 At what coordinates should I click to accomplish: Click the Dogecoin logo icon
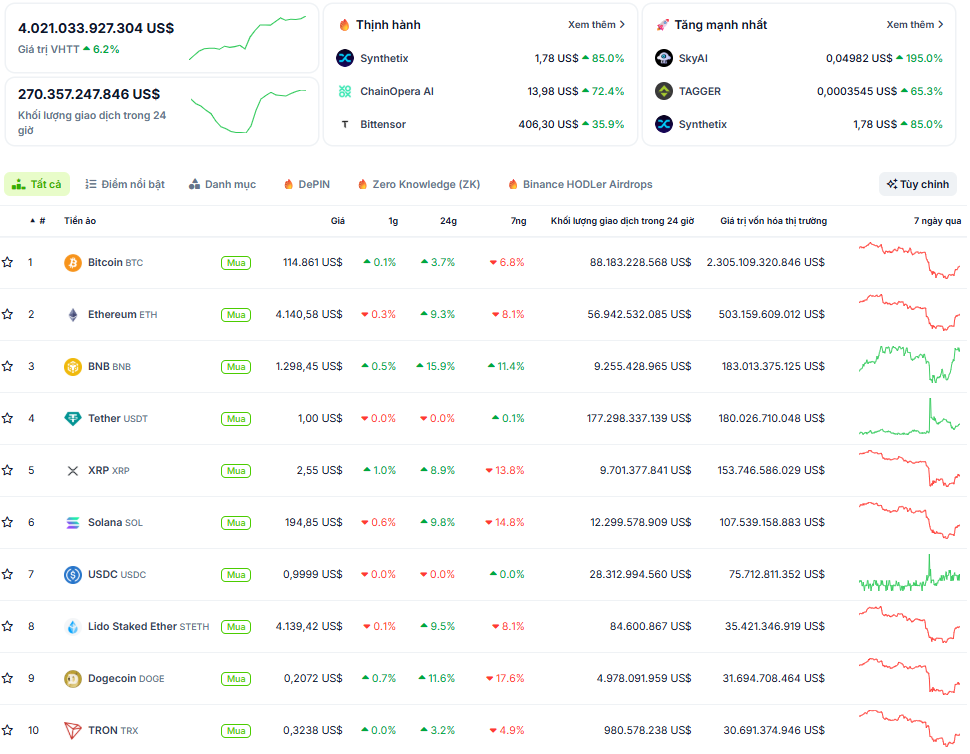point(72,679)
